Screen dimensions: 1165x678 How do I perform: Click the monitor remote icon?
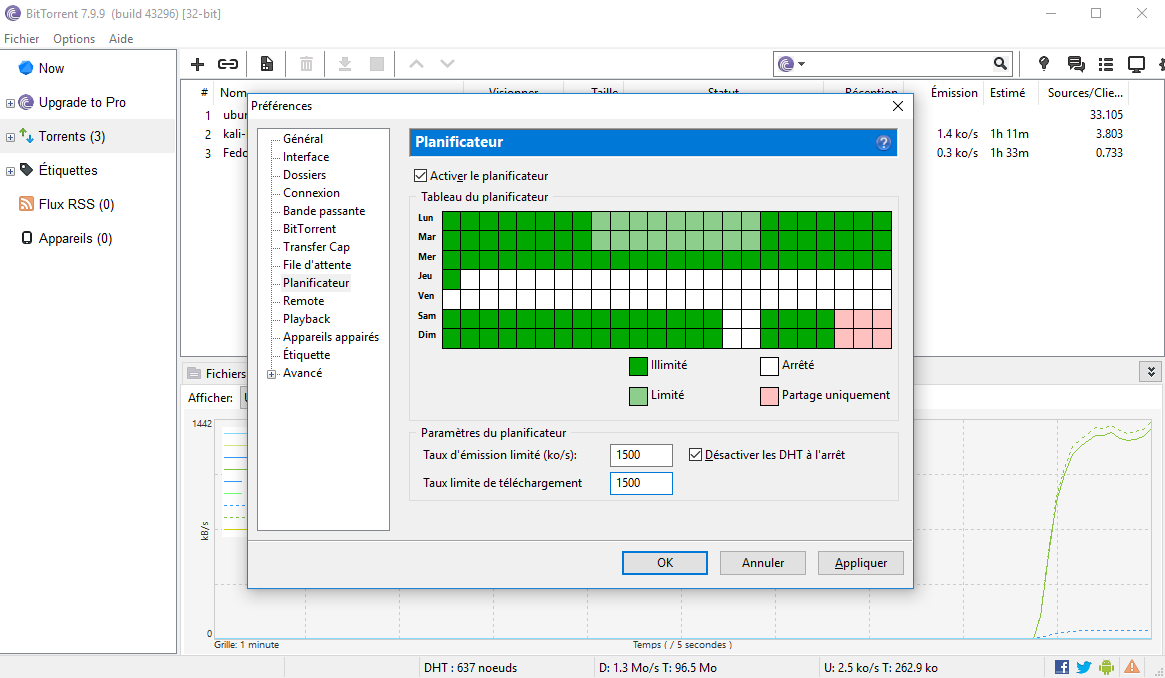1136,64
